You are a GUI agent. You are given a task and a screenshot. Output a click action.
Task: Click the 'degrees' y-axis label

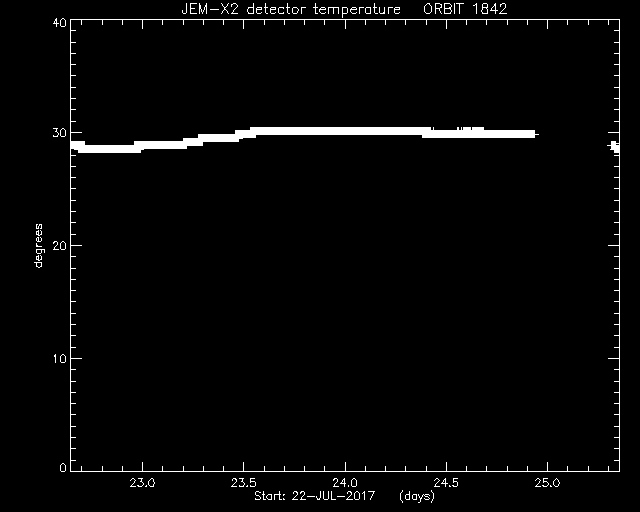tap(38, 245)
